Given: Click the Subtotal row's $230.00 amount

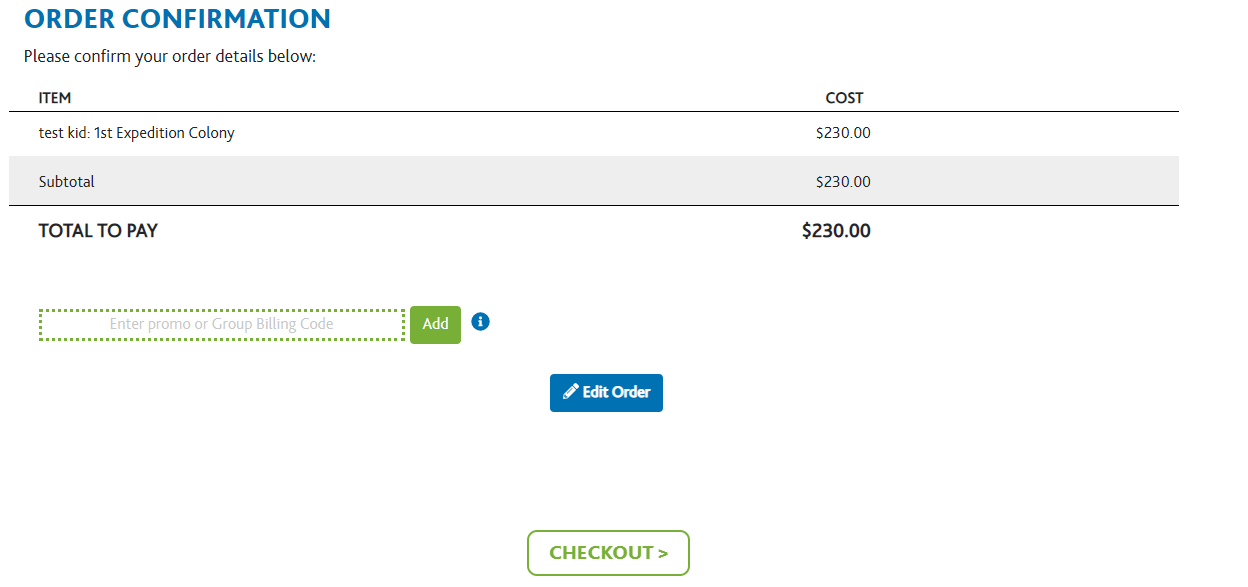Looking at the screenshot, I should click(843, 182).
